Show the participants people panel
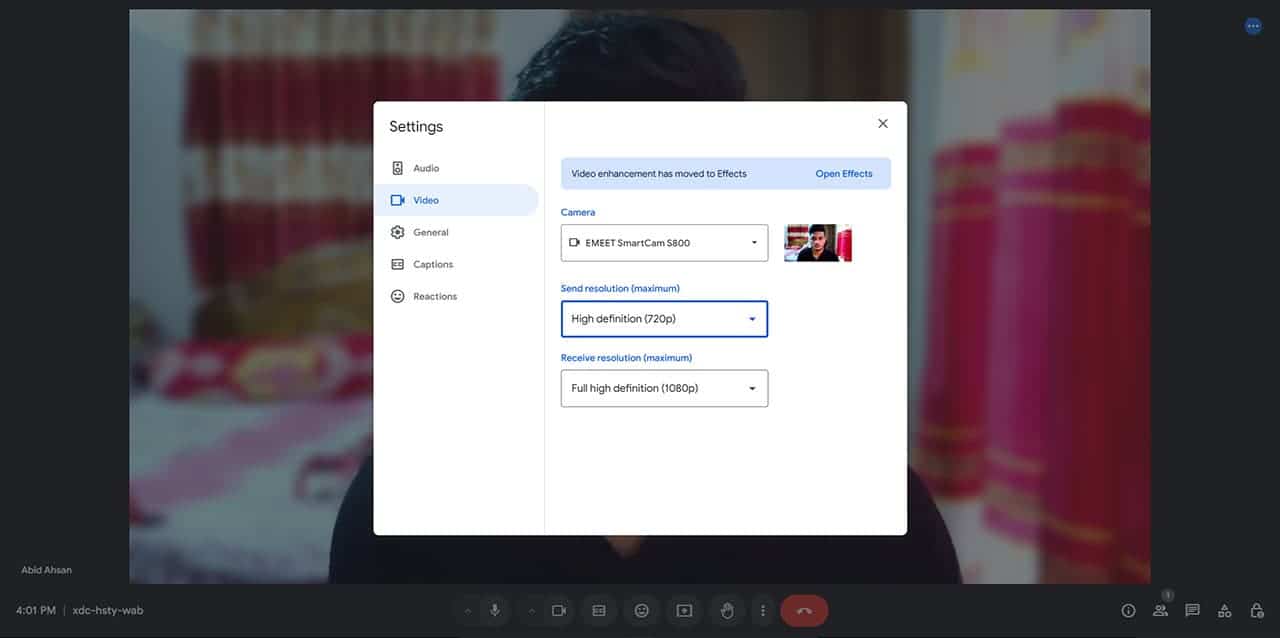Image resolution: width=1280 pixels, height=638 pixels. [1160, 611]
